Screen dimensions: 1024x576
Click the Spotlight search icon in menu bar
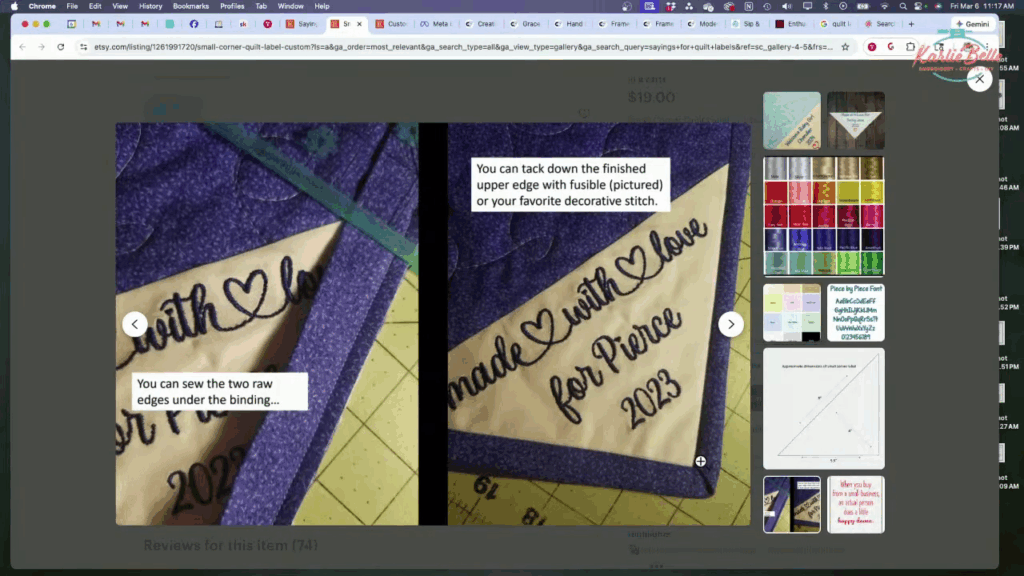pos(903,6)
